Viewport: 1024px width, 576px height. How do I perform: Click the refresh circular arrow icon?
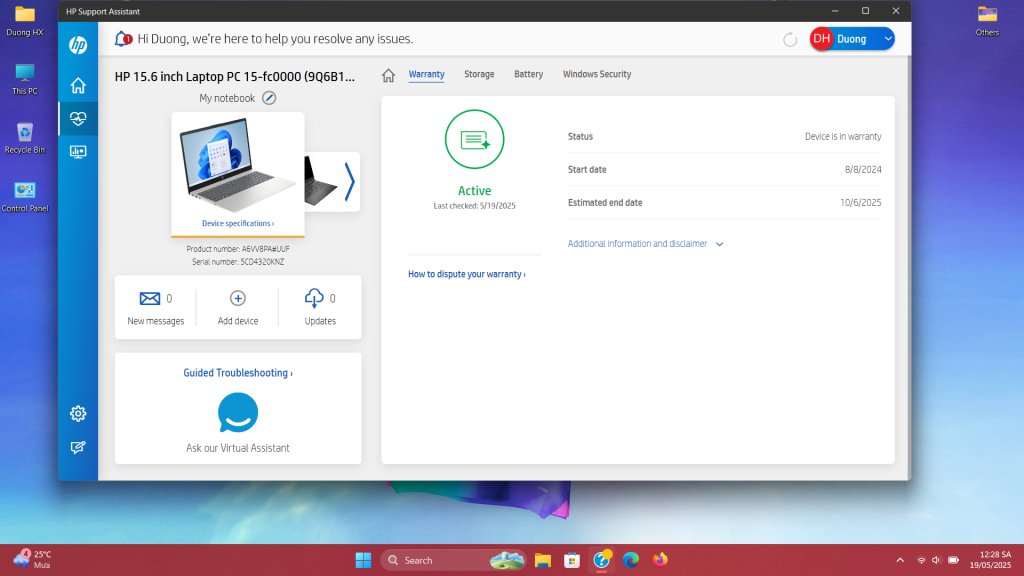790,39
